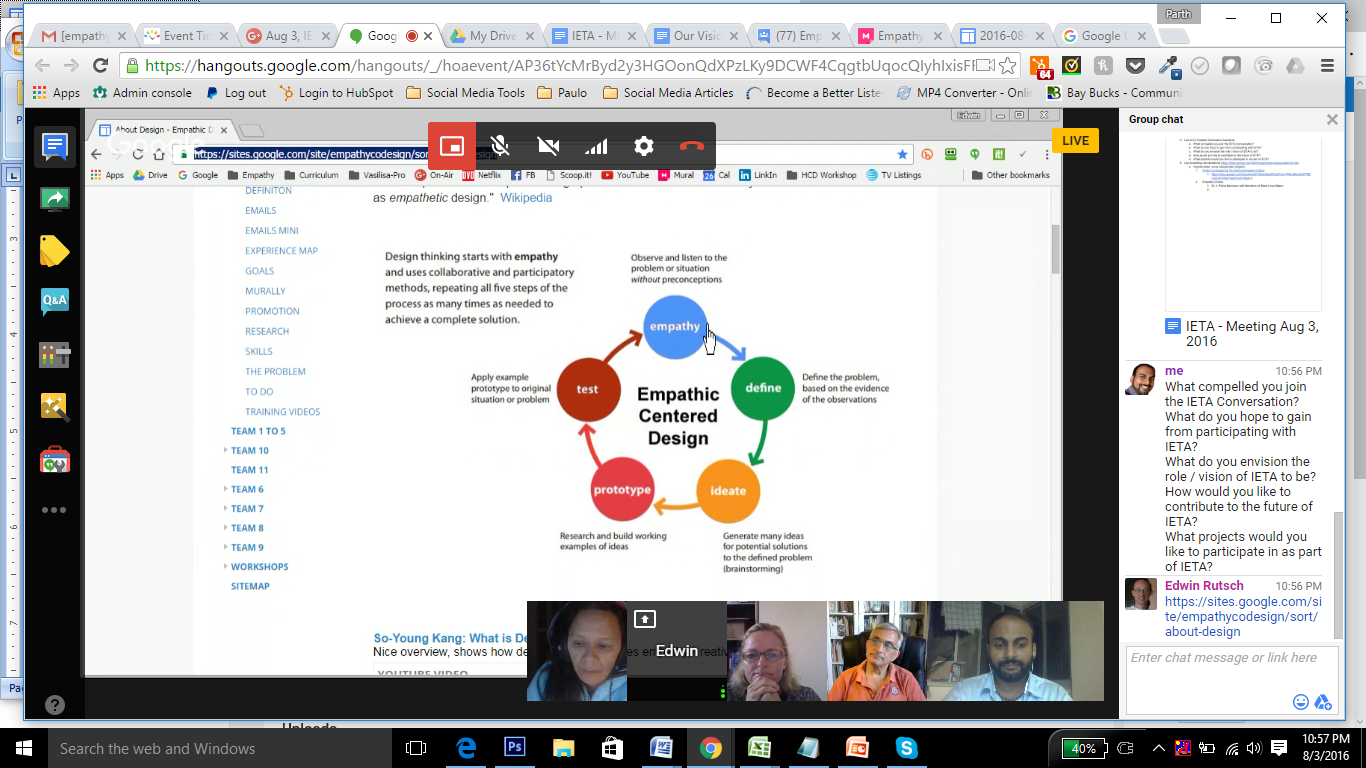This screenshot has height=768, width=1366.
Task: Open the Cameraman app icon in sidebar
Action: 54,354
